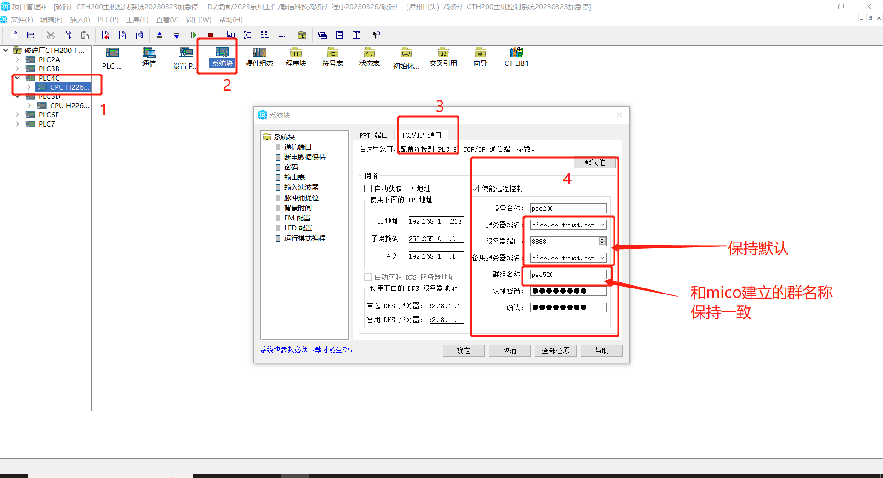Open the 符号表 symbol table folder icon
Image resolution: width=883 pixels, height=478 pixels.
pyautogui.click(x=332, y=57)
